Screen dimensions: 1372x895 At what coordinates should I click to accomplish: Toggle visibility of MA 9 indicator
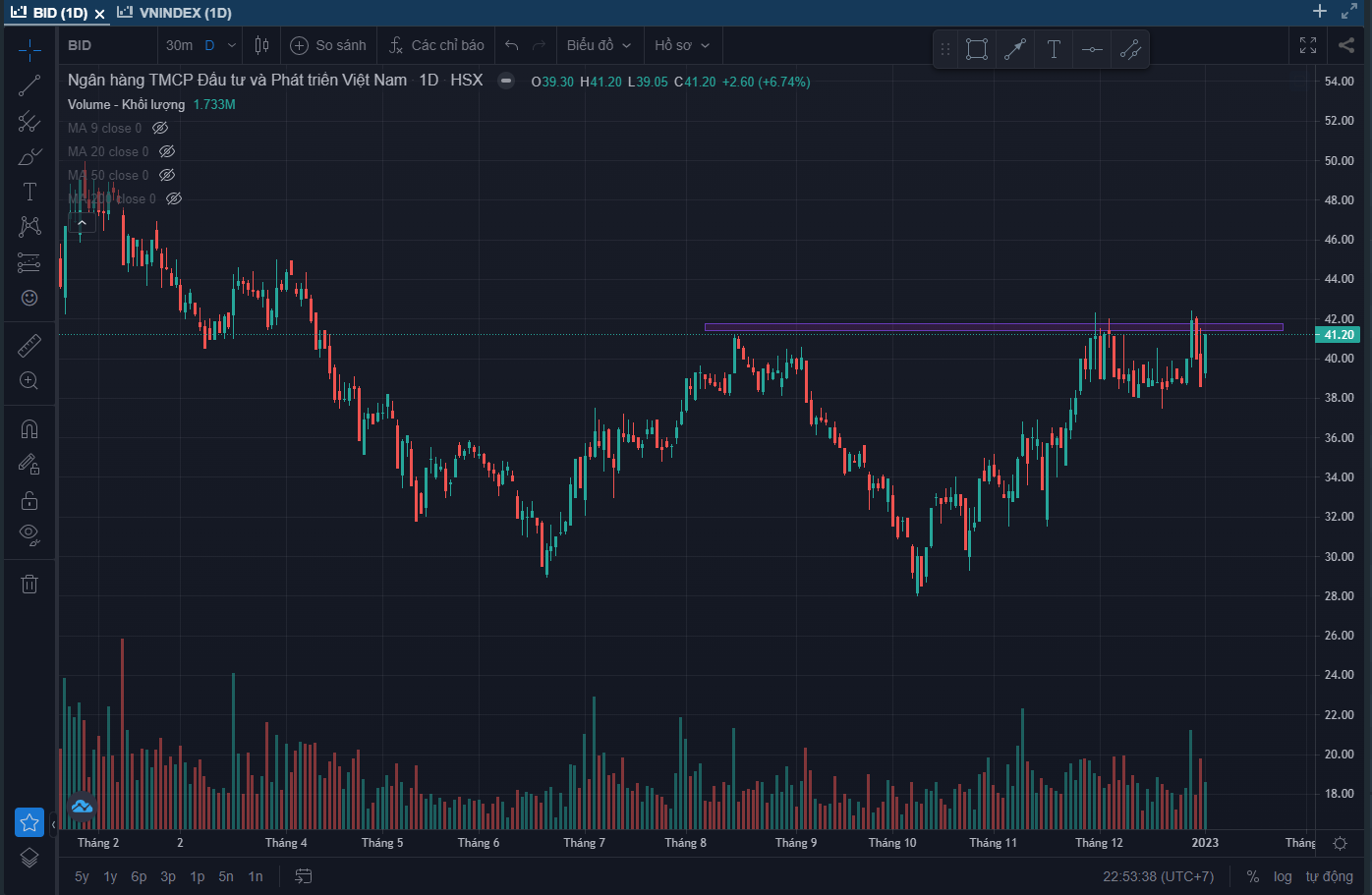160,128
